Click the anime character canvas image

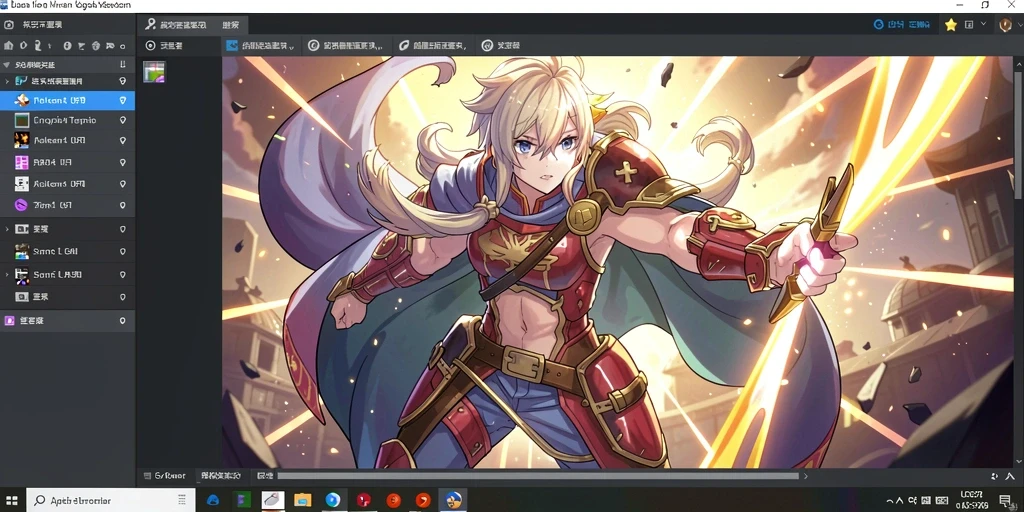[618, 262]
